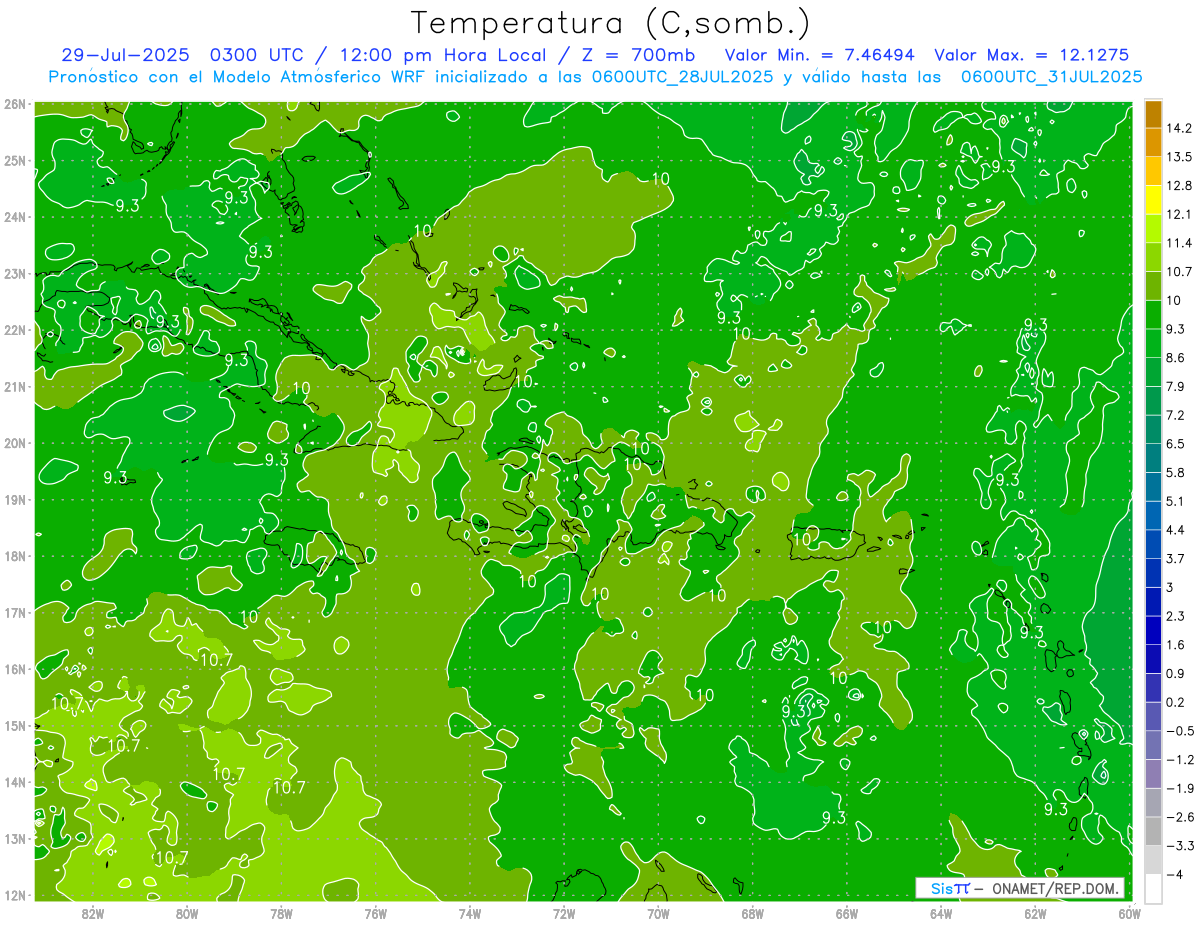The height and width of the screenshot is (927, 1200).
Task: Click the -0.5 value on the color scale
Action: click(1179, 731)
